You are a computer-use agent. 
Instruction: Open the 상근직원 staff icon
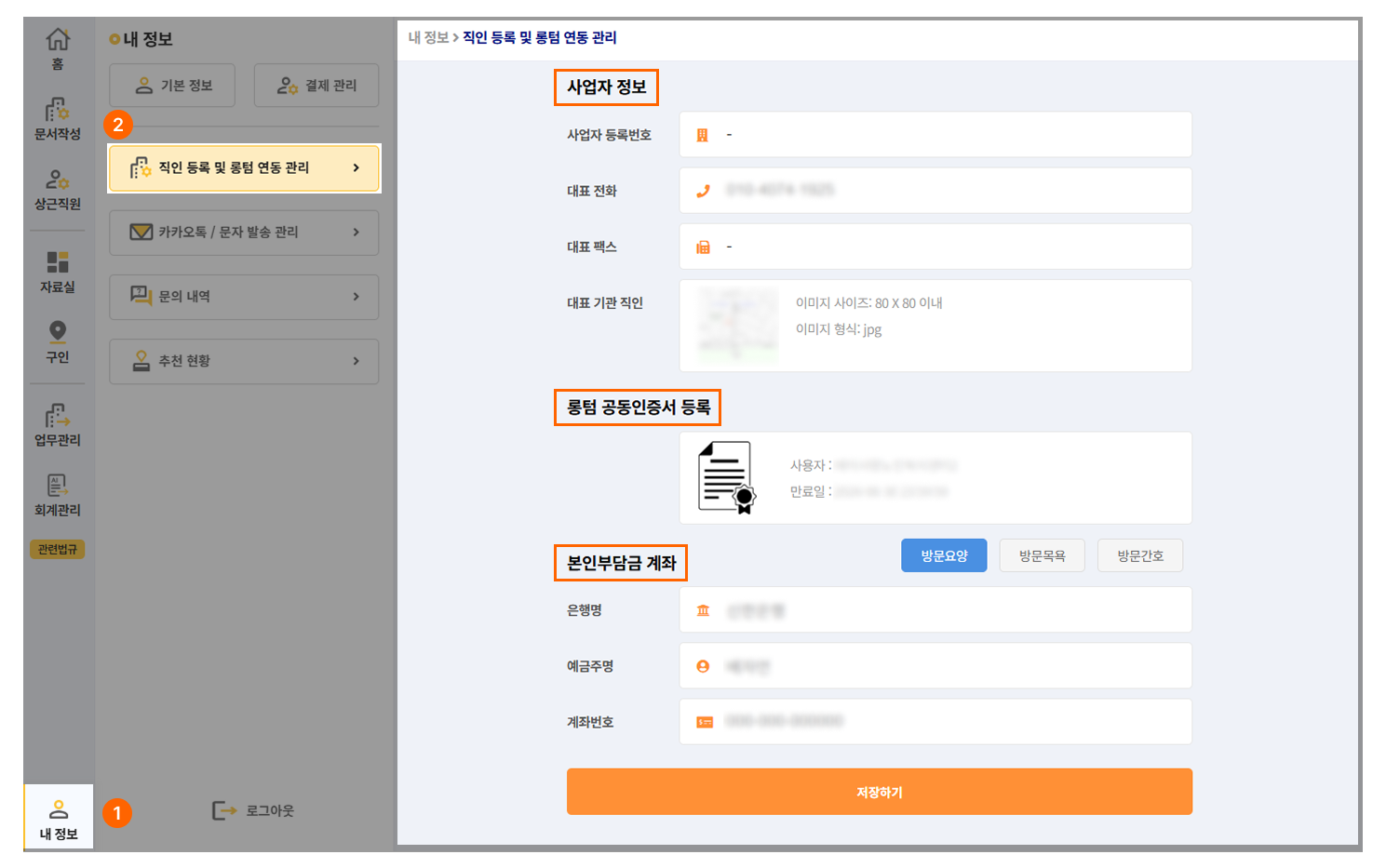58,180
